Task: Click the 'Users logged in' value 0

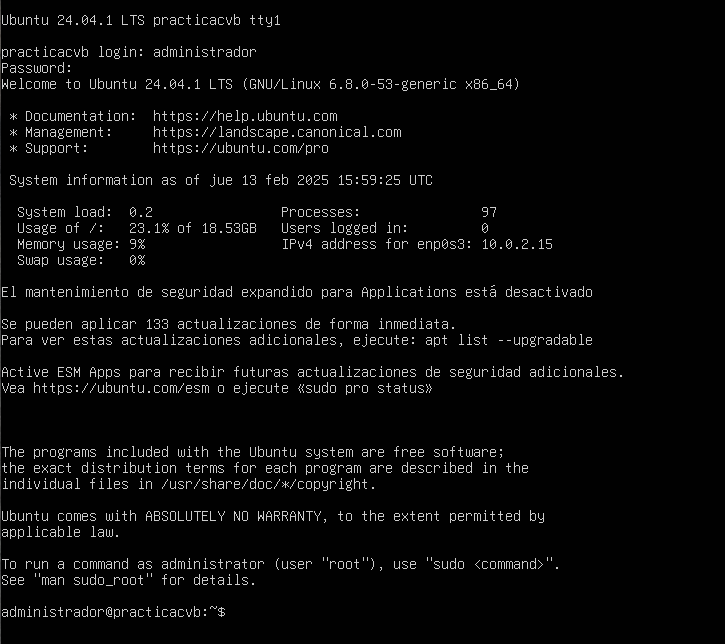Action: click(x=485, y=228)
